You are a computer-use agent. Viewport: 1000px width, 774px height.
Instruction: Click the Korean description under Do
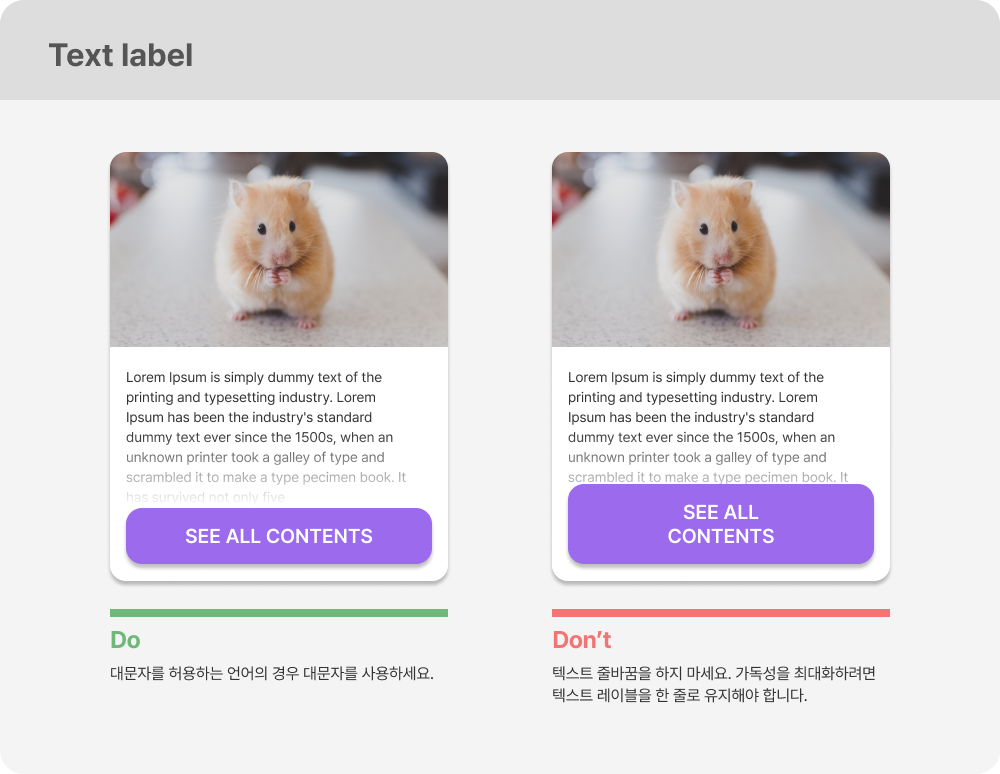click(272, 673)
